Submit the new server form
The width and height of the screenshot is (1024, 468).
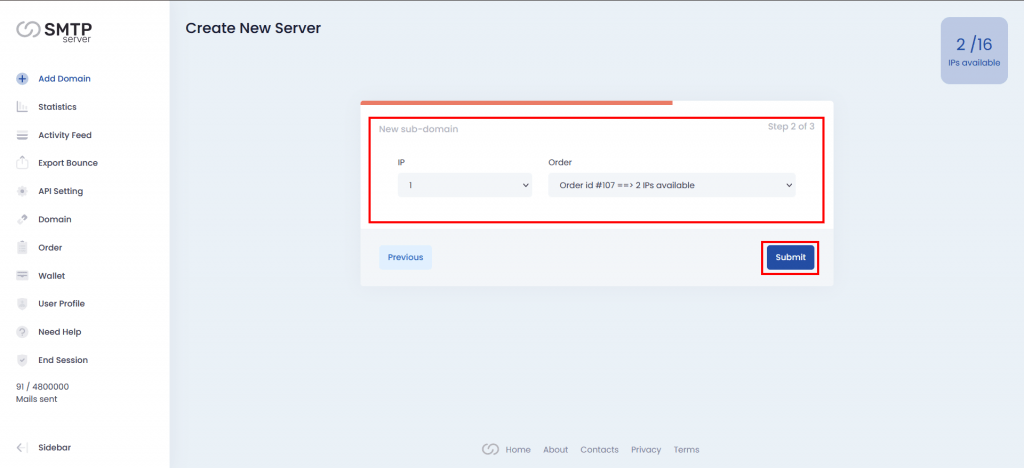(x=790, y=257)
